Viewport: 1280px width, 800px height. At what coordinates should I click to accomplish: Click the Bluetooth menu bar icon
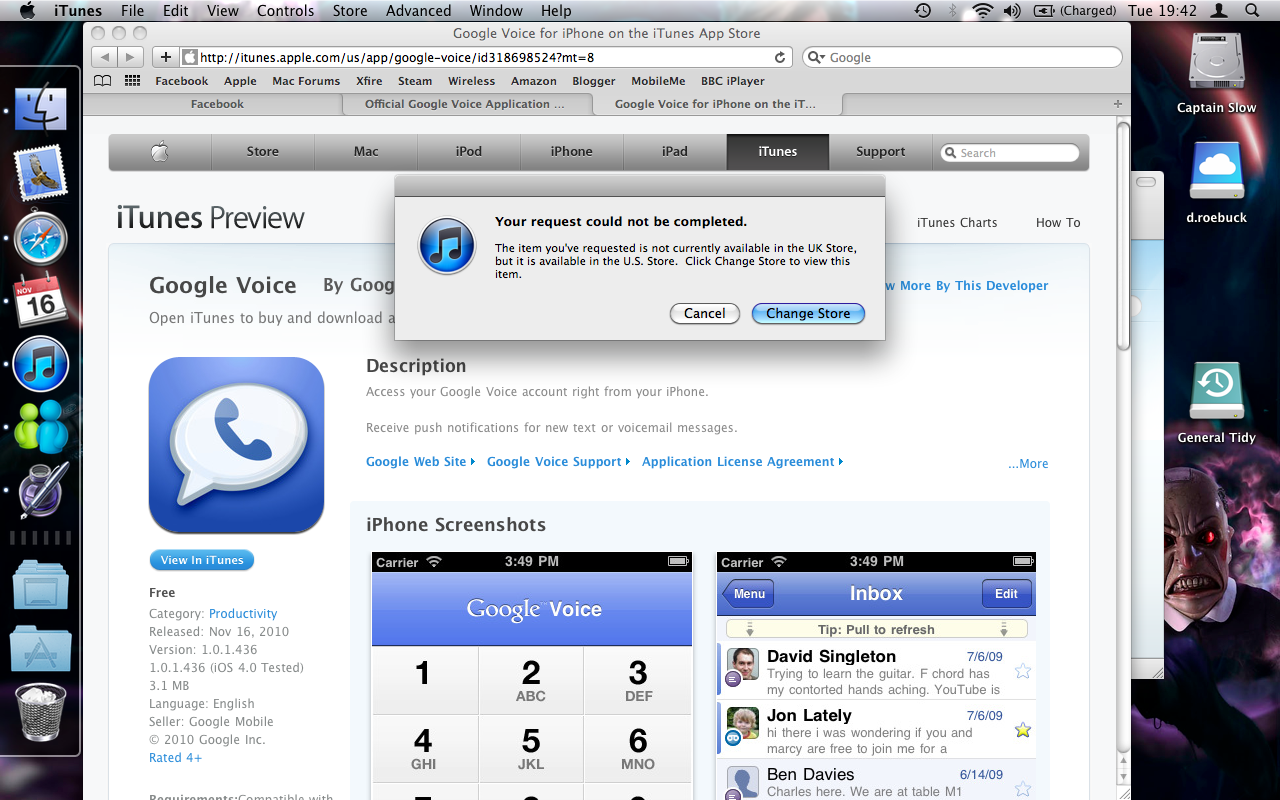pos(953,11)
